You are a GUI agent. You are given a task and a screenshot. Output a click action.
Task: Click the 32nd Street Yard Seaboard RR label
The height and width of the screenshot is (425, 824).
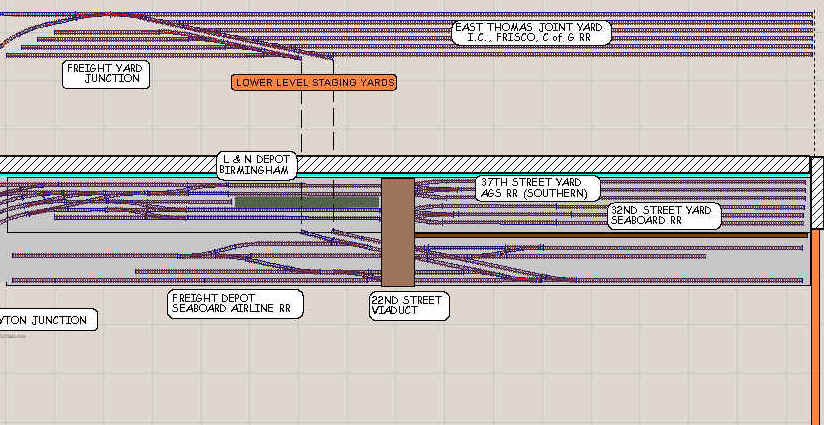[x=664, y=216]
